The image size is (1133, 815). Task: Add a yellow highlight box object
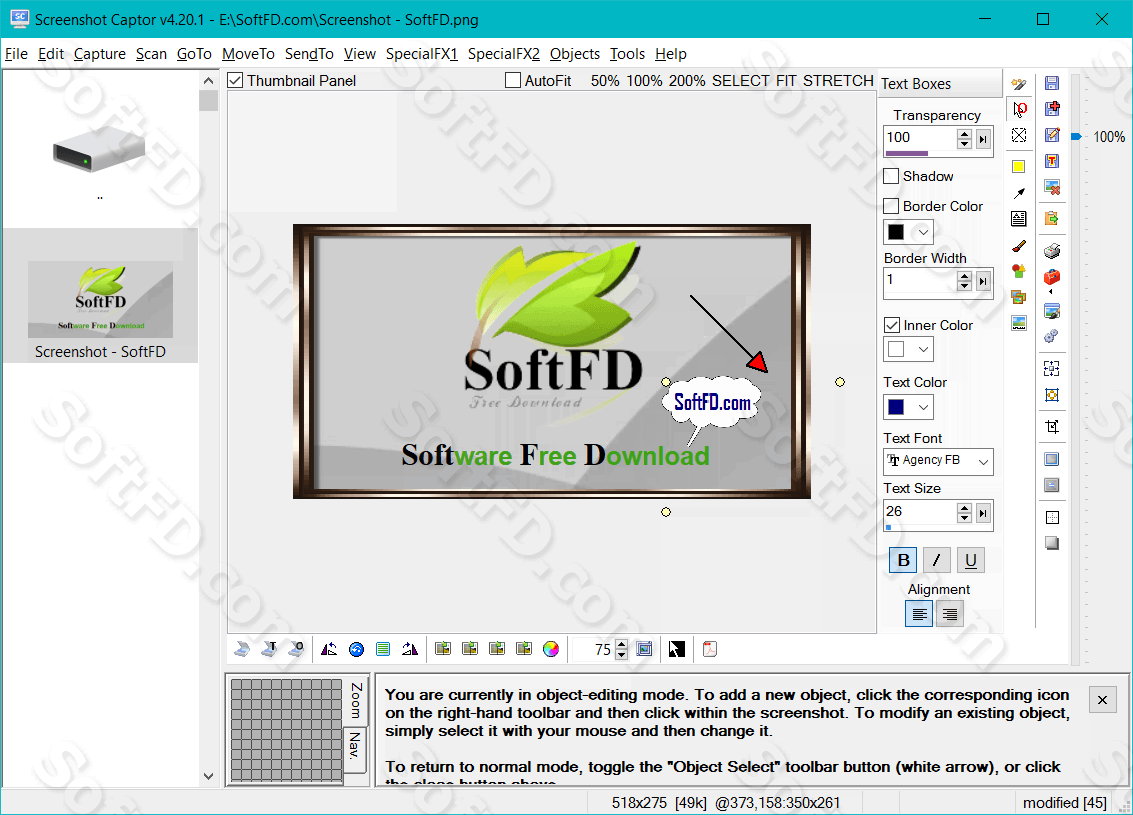(x=1019, y=167)
